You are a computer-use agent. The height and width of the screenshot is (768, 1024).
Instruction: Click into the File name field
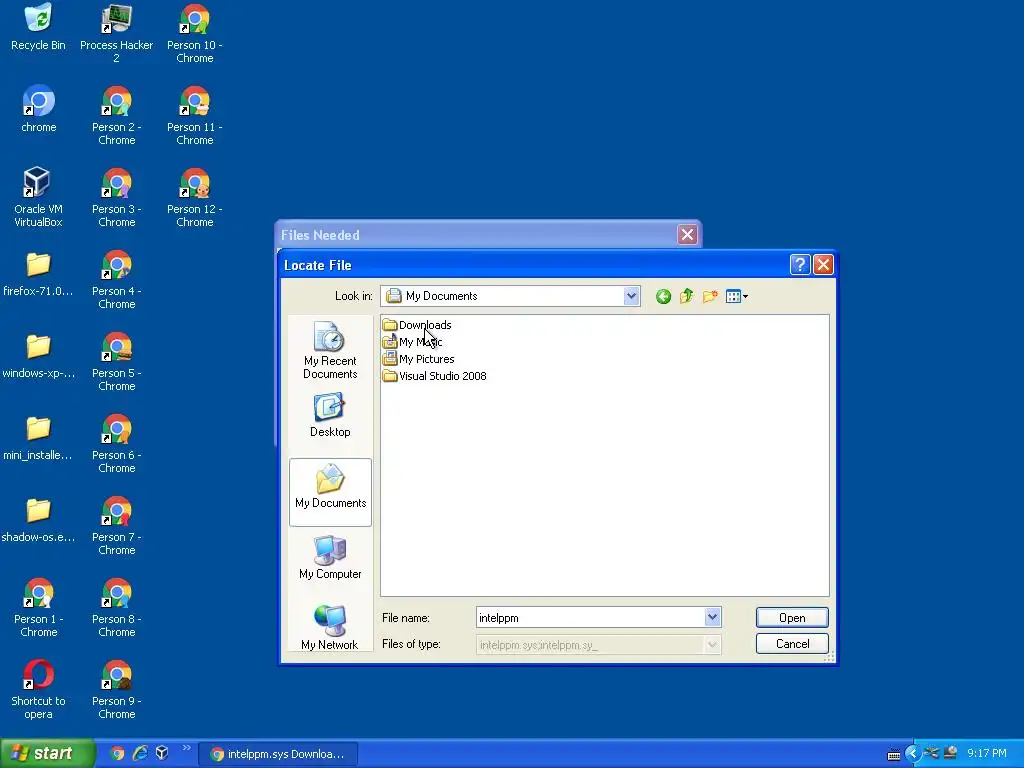[590, 617]
